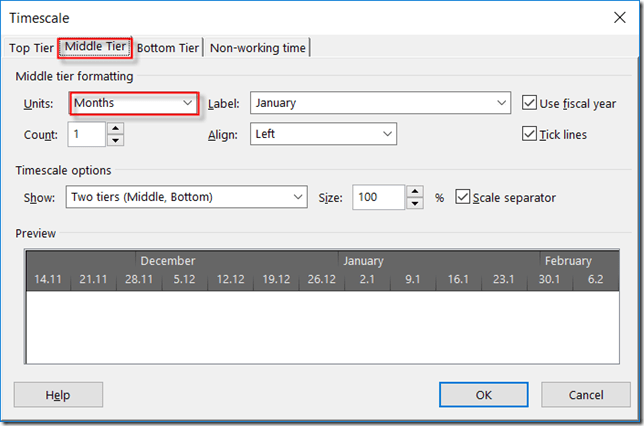Decrease the Count value with down arrow
The image size is (644, 426).
(x=115, y=139)
